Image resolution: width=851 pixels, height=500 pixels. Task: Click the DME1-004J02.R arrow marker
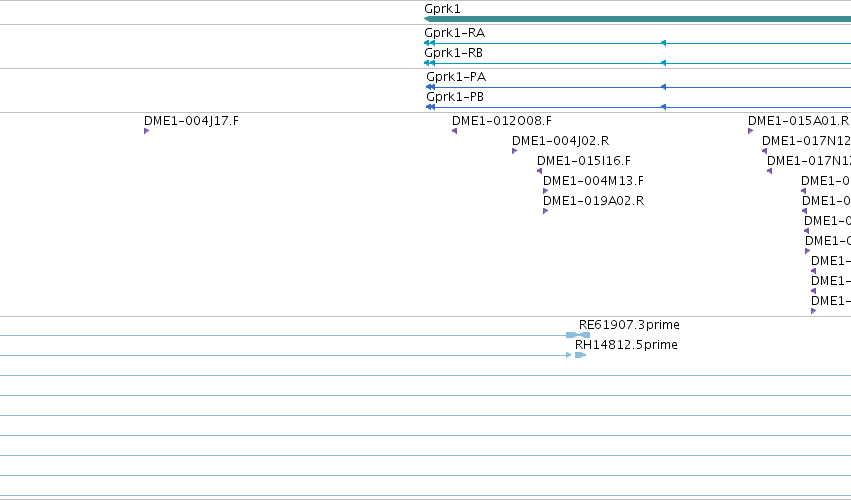(515, 151)
